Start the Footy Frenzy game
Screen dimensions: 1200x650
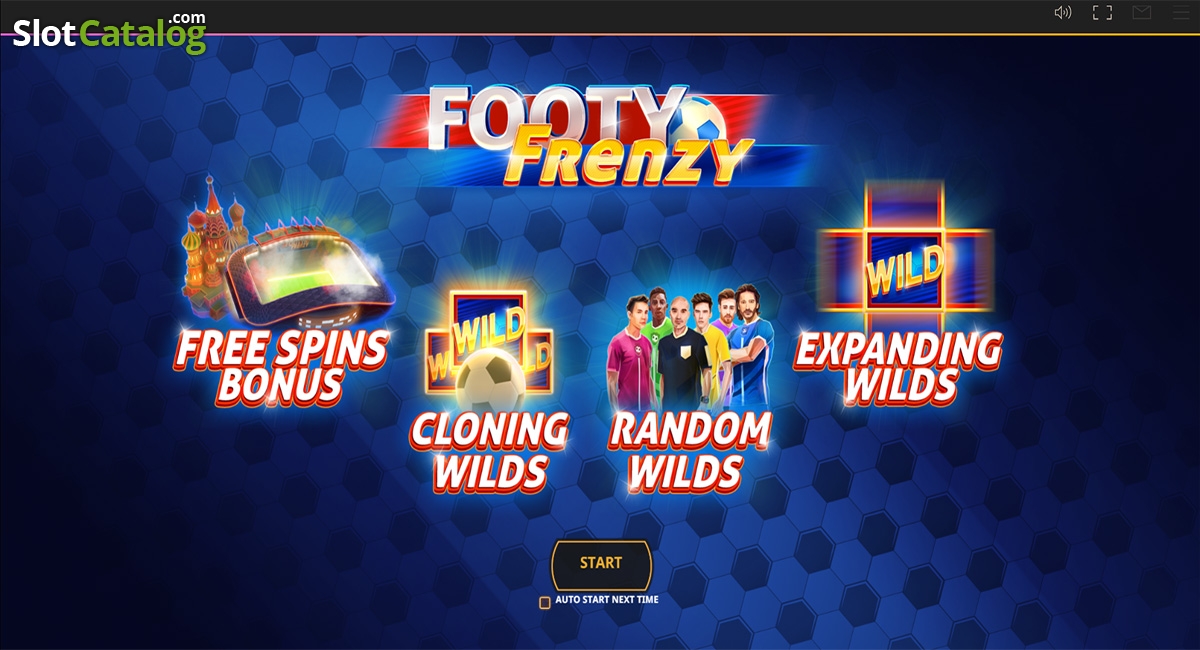(x=601, y=564)
